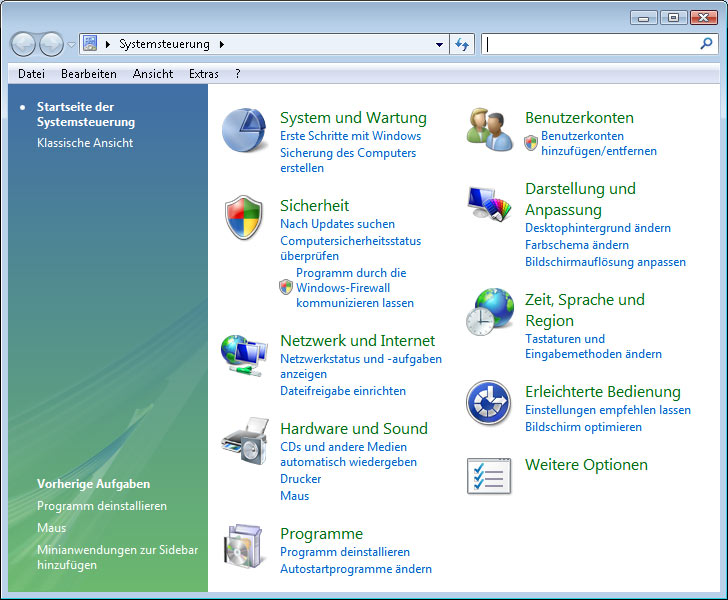
Task: Open the Bearbeiten menu
Action: tap(89, 74)
